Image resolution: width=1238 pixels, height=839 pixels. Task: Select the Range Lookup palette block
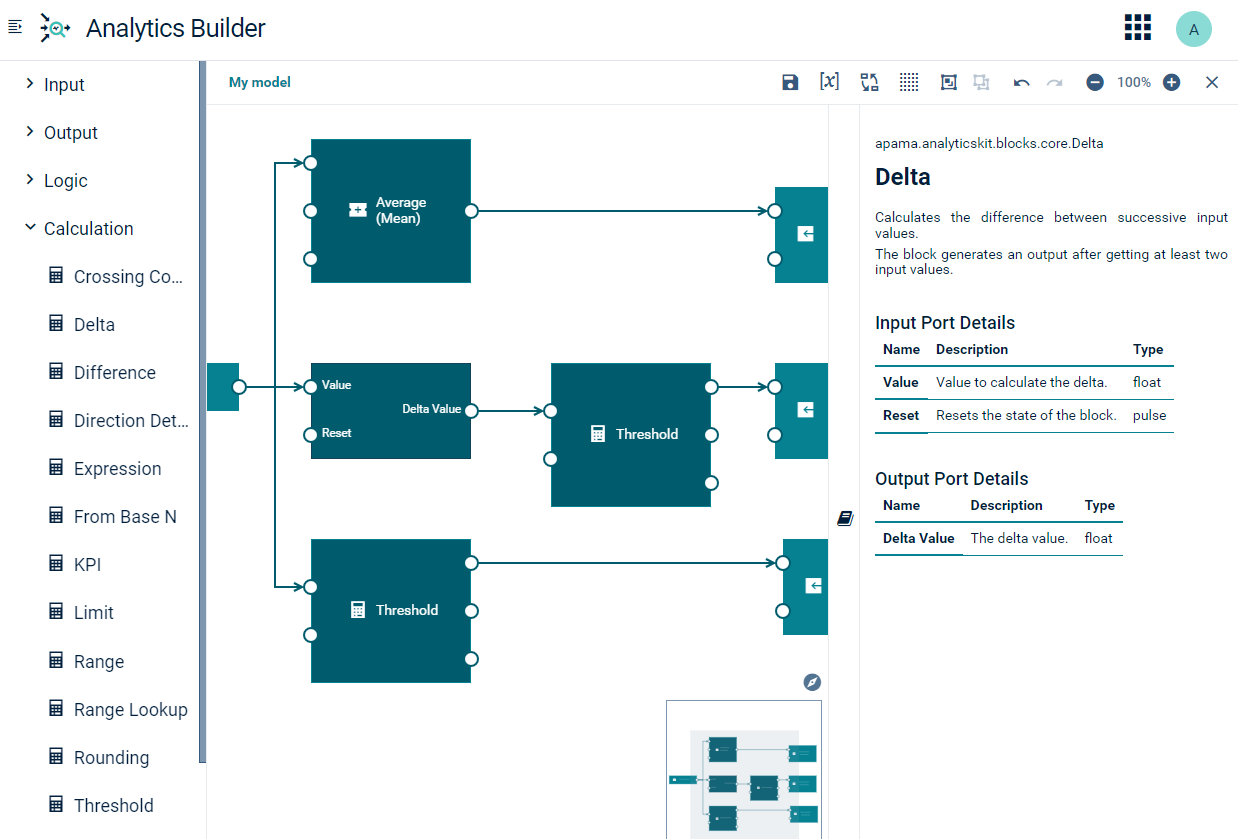117,710
